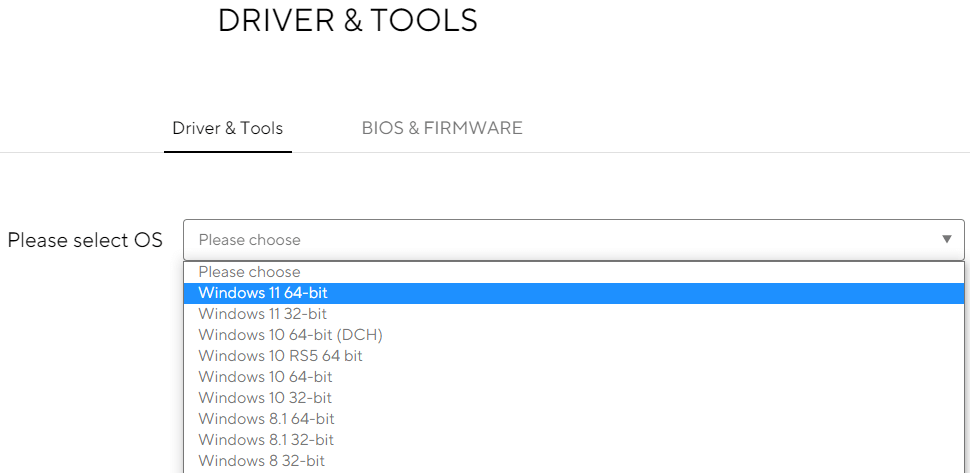Viewport: 970px width, 473px height.
Task: Choose plain Windows 10 64-bit option
Action: pyautogui.click(x=265, y=377)
